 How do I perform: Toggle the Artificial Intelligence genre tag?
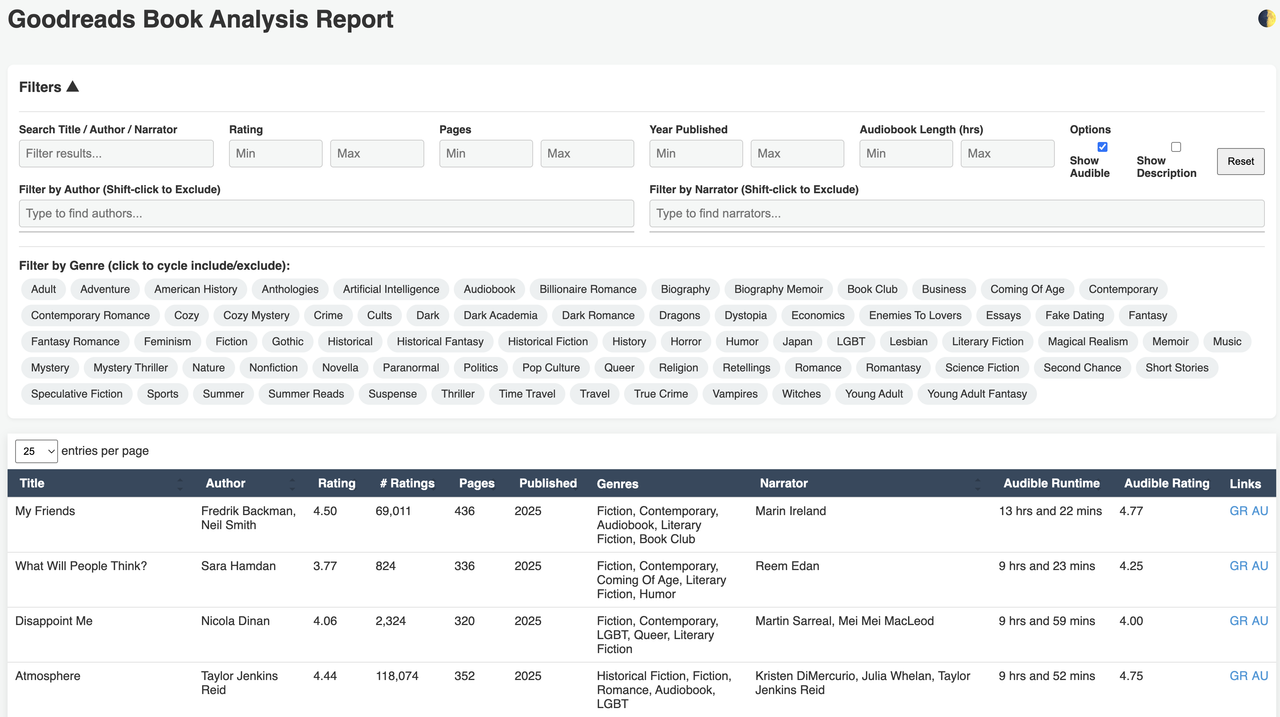tap(391, 289)
